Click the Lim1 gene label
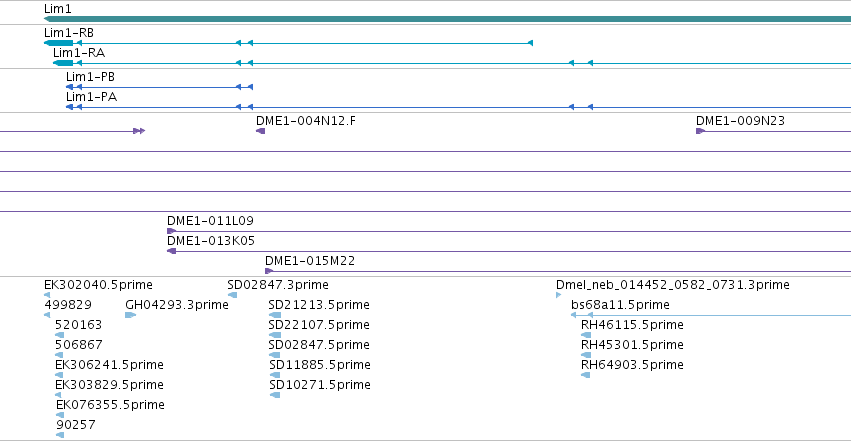Image resolution: width=851 pixels, height=441 pixels. click(x=58, y=9)
